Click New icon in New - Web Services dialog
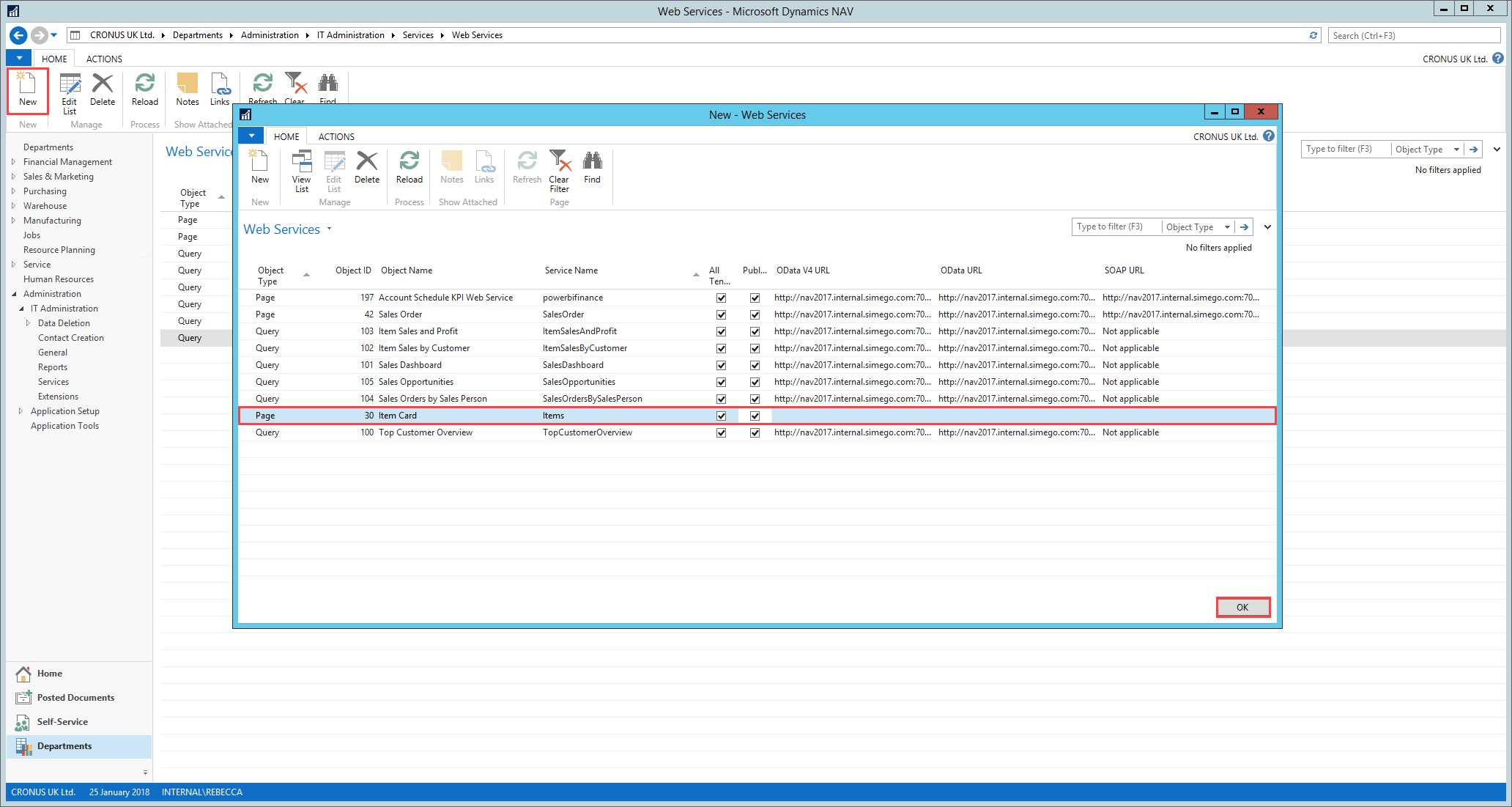 260,167
